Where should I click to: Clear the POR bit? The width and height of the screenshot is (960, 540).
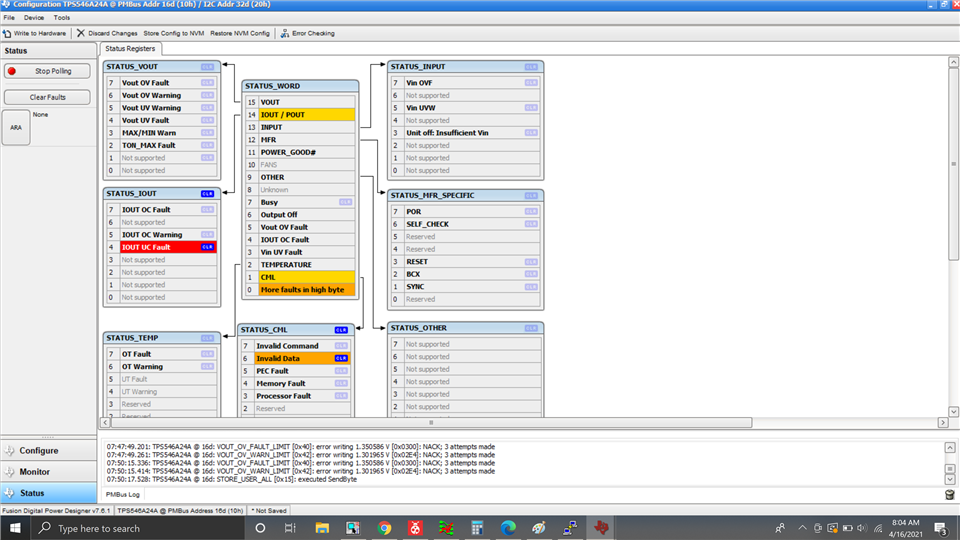pos(531,212)
